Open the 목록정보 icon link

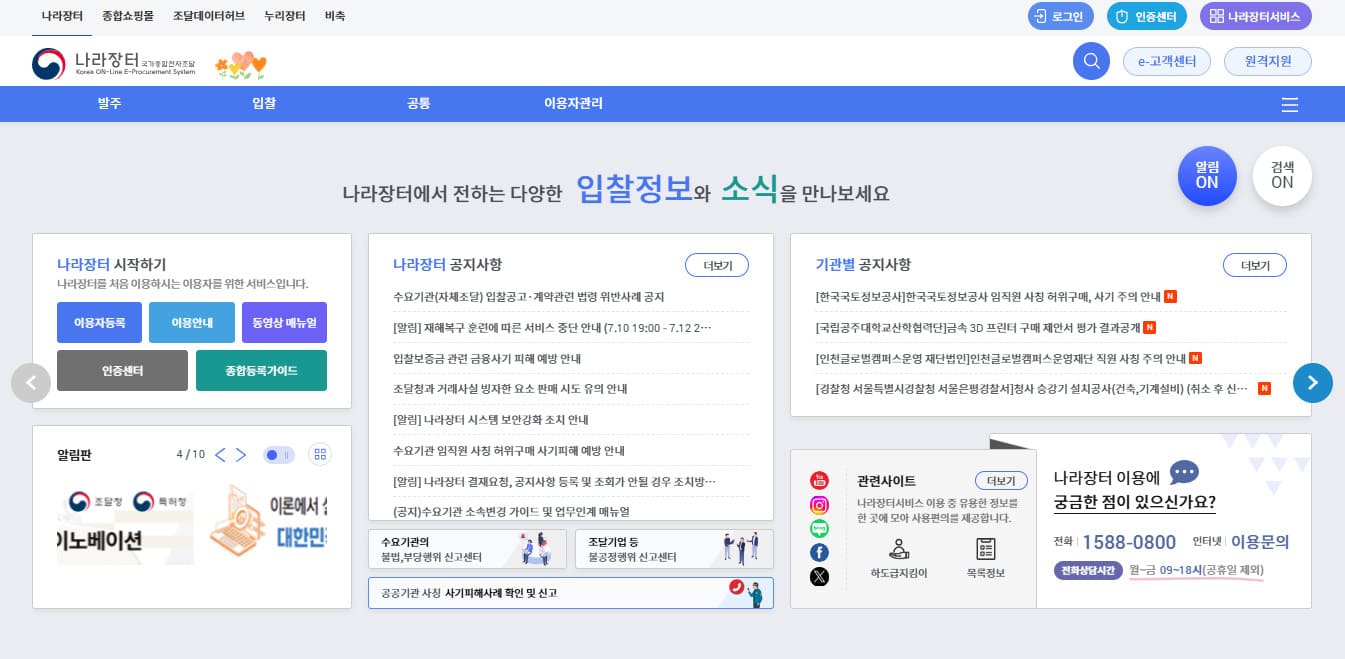point(985,558)
